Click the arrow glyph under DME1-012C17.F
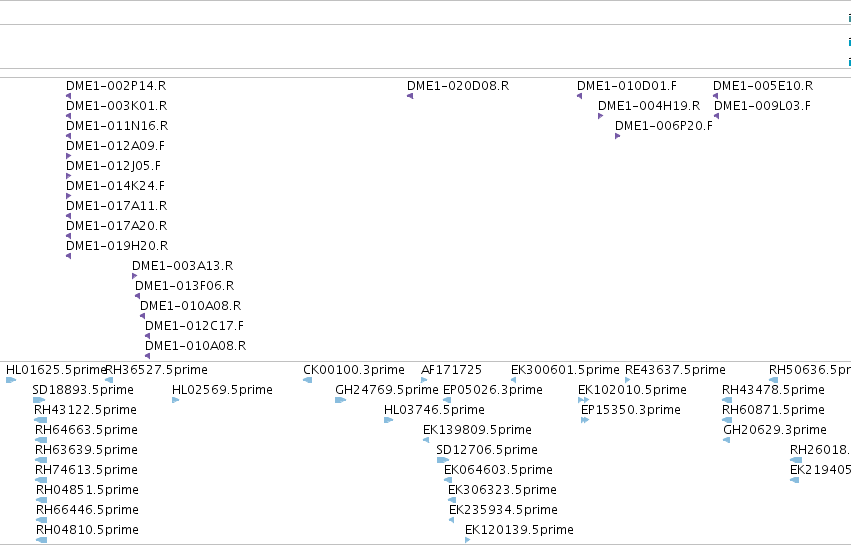This screenshot has height=545, width=851. click(147, 336)
